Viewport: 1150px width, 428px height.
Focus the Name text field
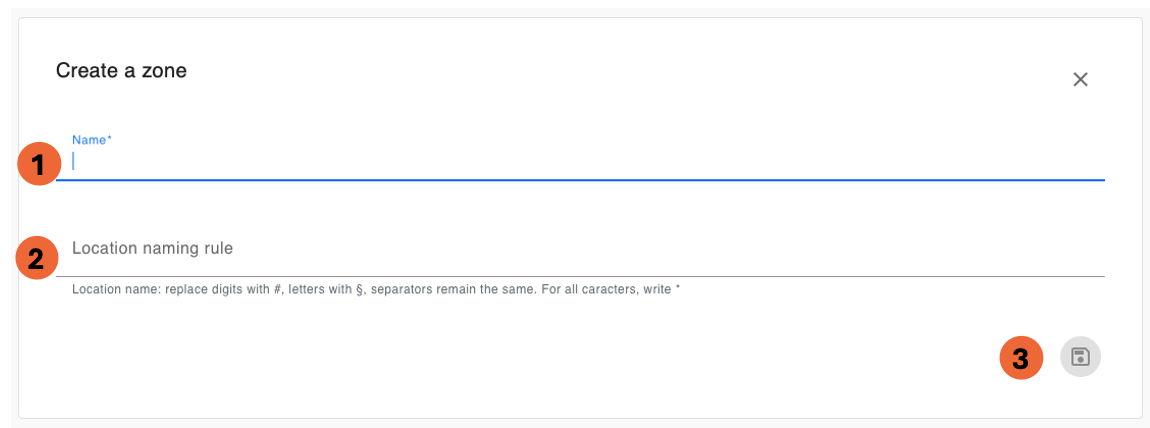coord(580,161)
